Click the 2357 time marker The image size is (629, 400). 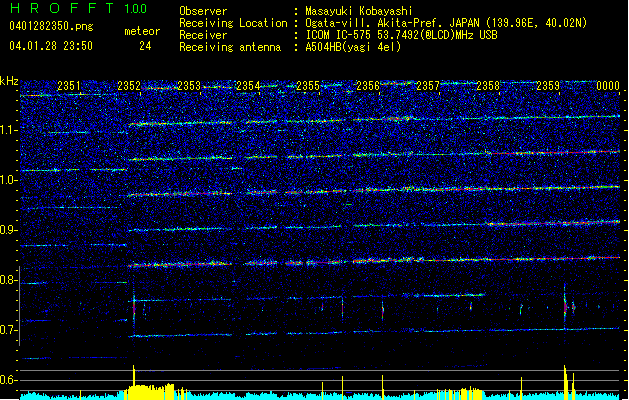click(x=428, y=86)
